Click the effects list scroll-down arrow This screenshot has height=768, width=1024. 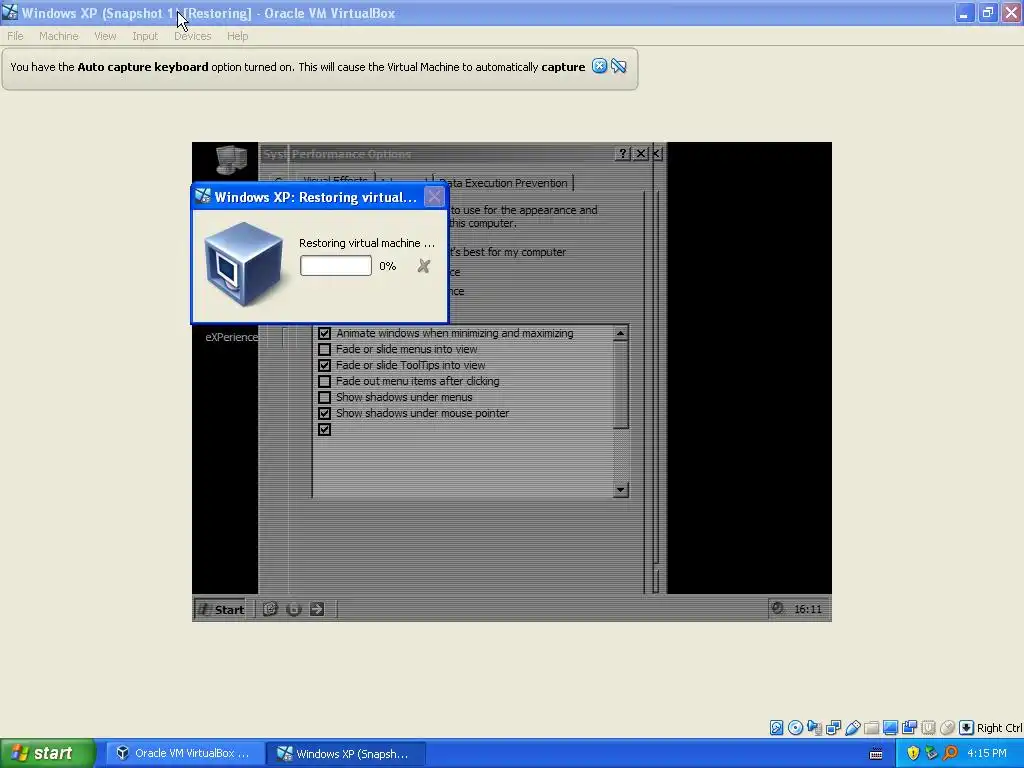(x=620, y=490)
